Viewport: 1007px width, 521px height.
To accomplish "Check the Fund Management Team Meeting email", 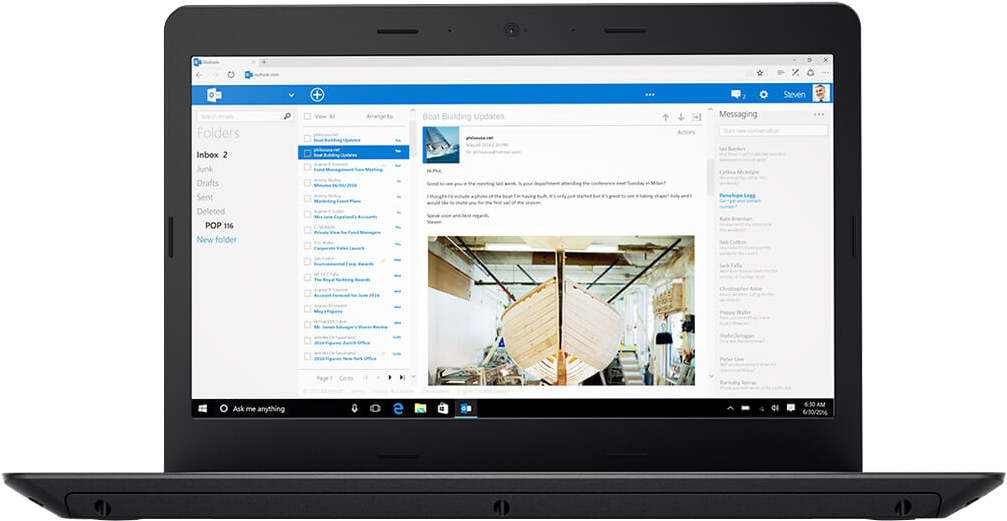I will pos(308,167).
